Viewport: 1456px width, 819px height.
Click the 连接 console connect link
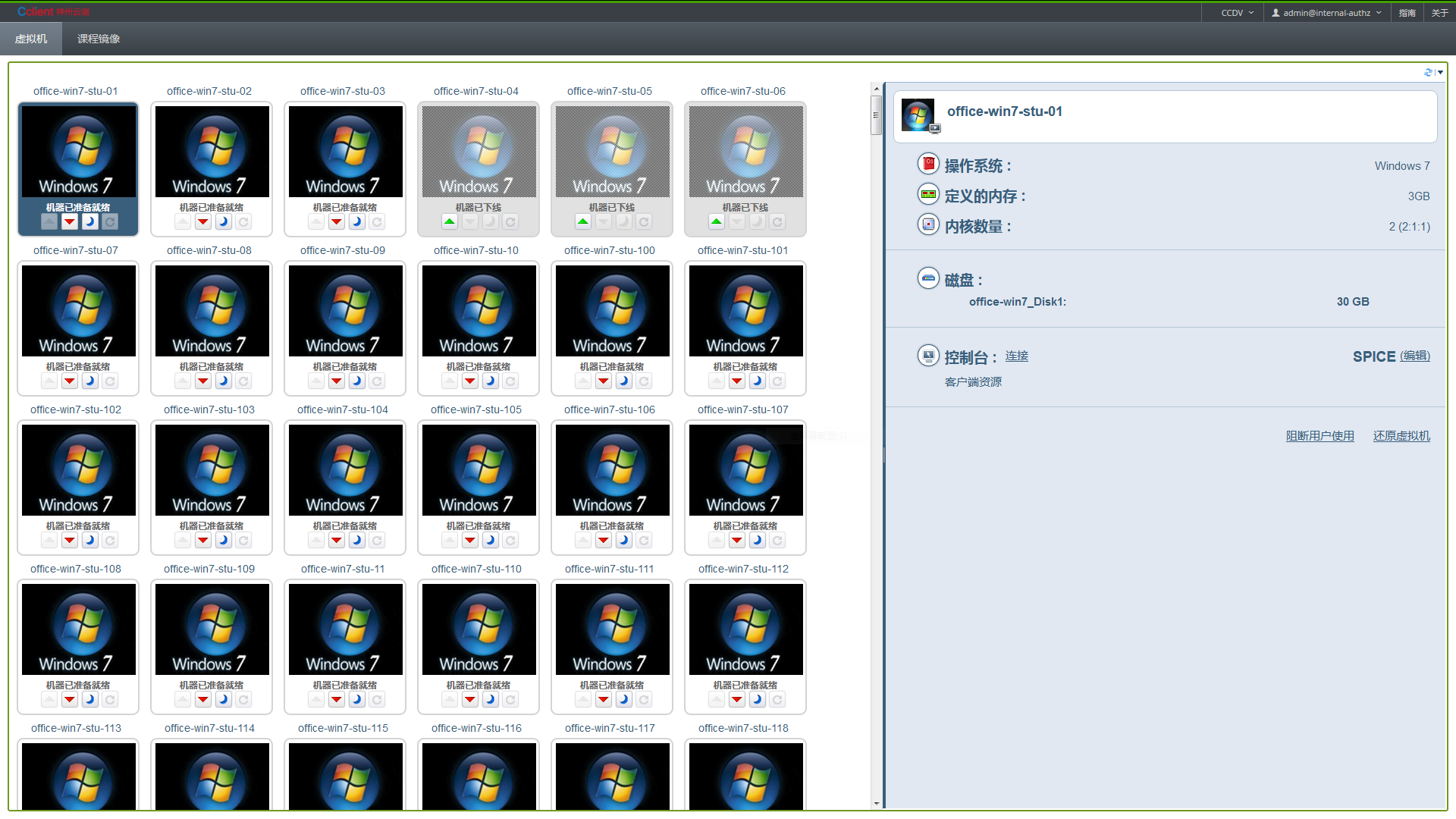click(1016, 356)
